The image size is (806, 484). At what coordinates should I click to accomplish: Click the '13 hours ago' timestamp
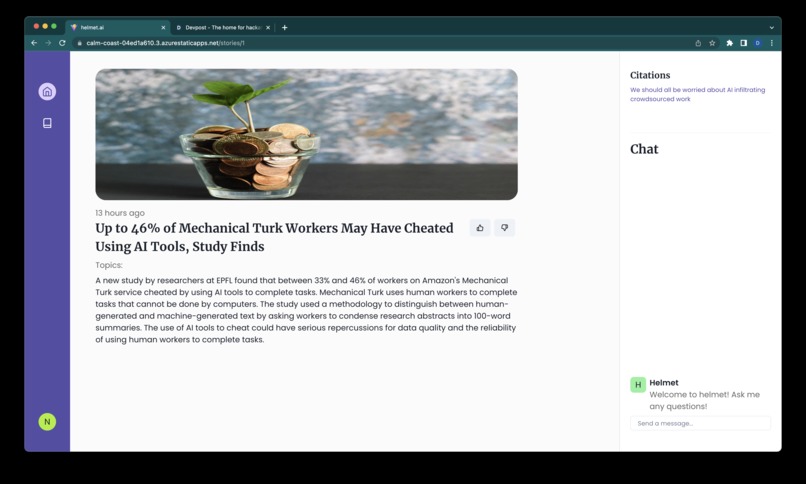[x=120, y=213]
